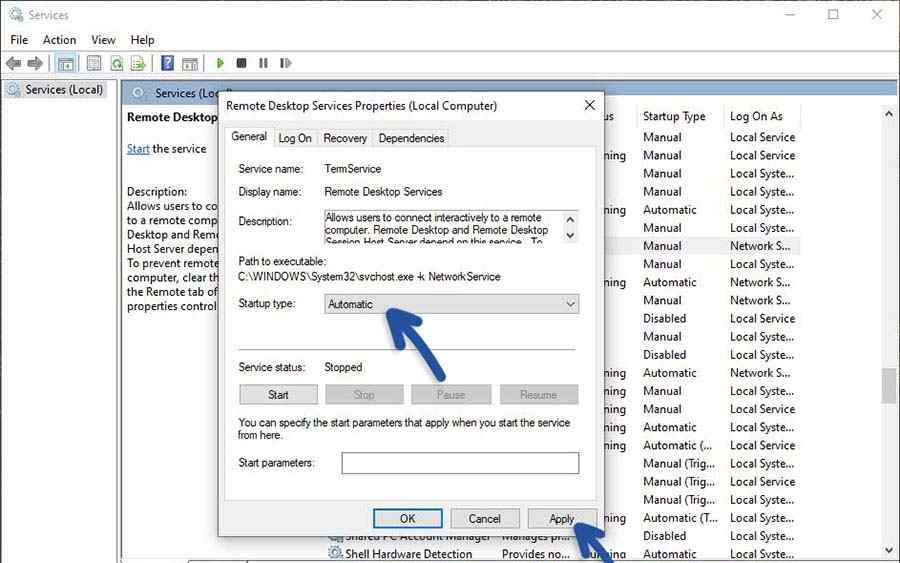
Task: Click 'Remote Desktop Services' display name text
Action: click(383, 192)
